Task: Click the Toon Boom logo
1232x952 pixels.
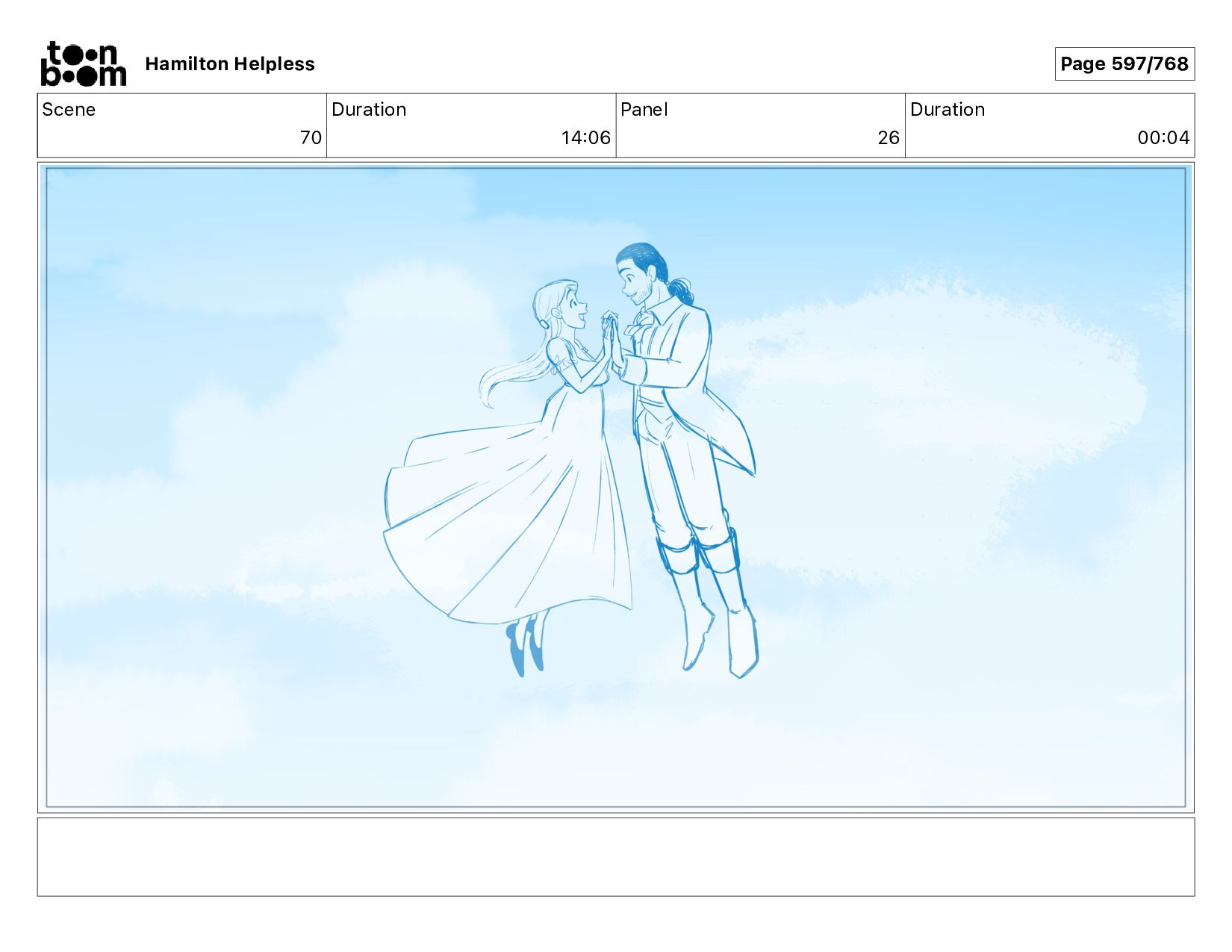Action: (x=83, y=64)
